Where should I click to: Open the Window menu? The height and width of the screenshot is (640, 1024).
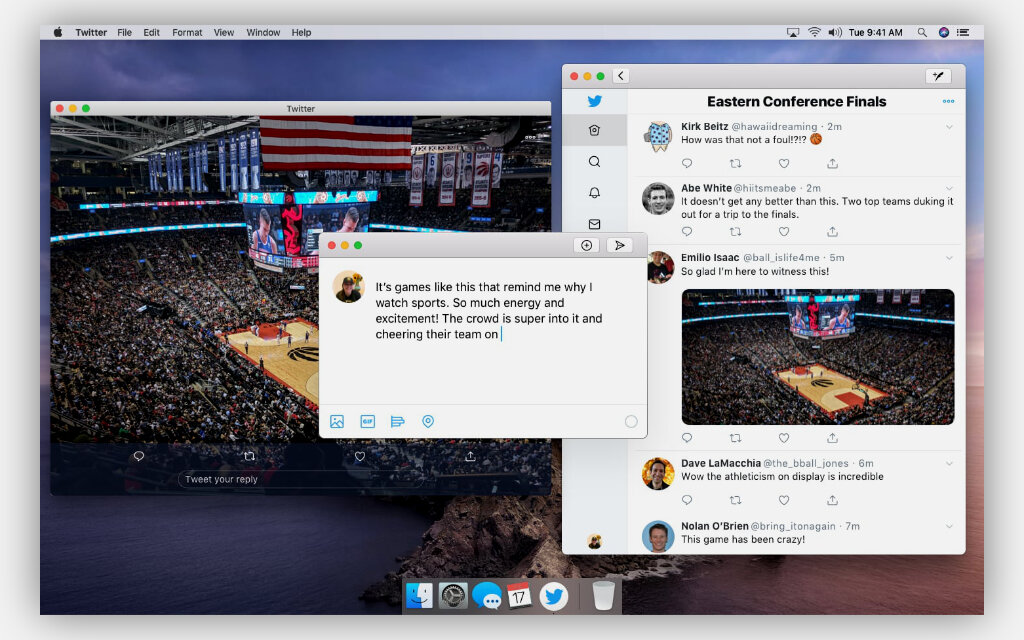coord(263,32)
